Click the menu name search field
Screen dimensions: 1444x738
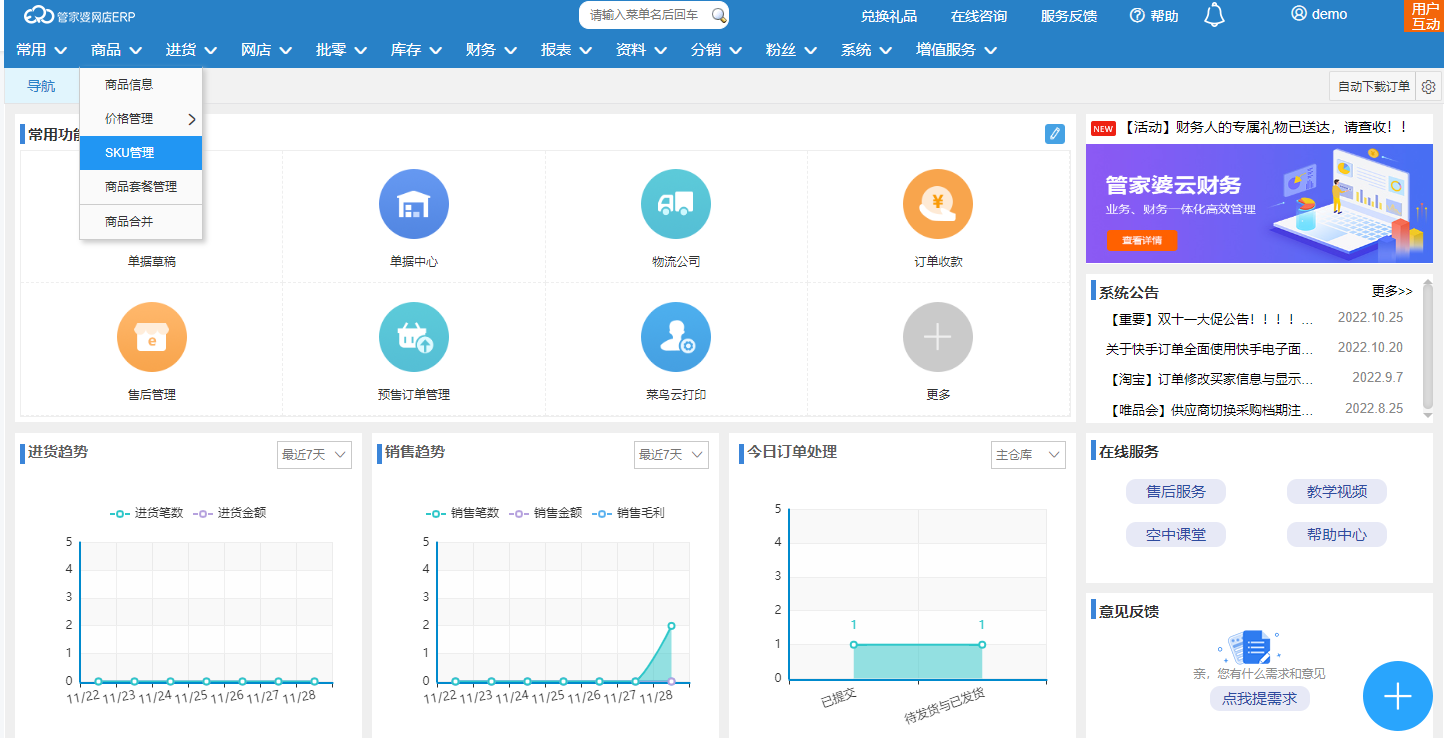[x=645, y=15]
